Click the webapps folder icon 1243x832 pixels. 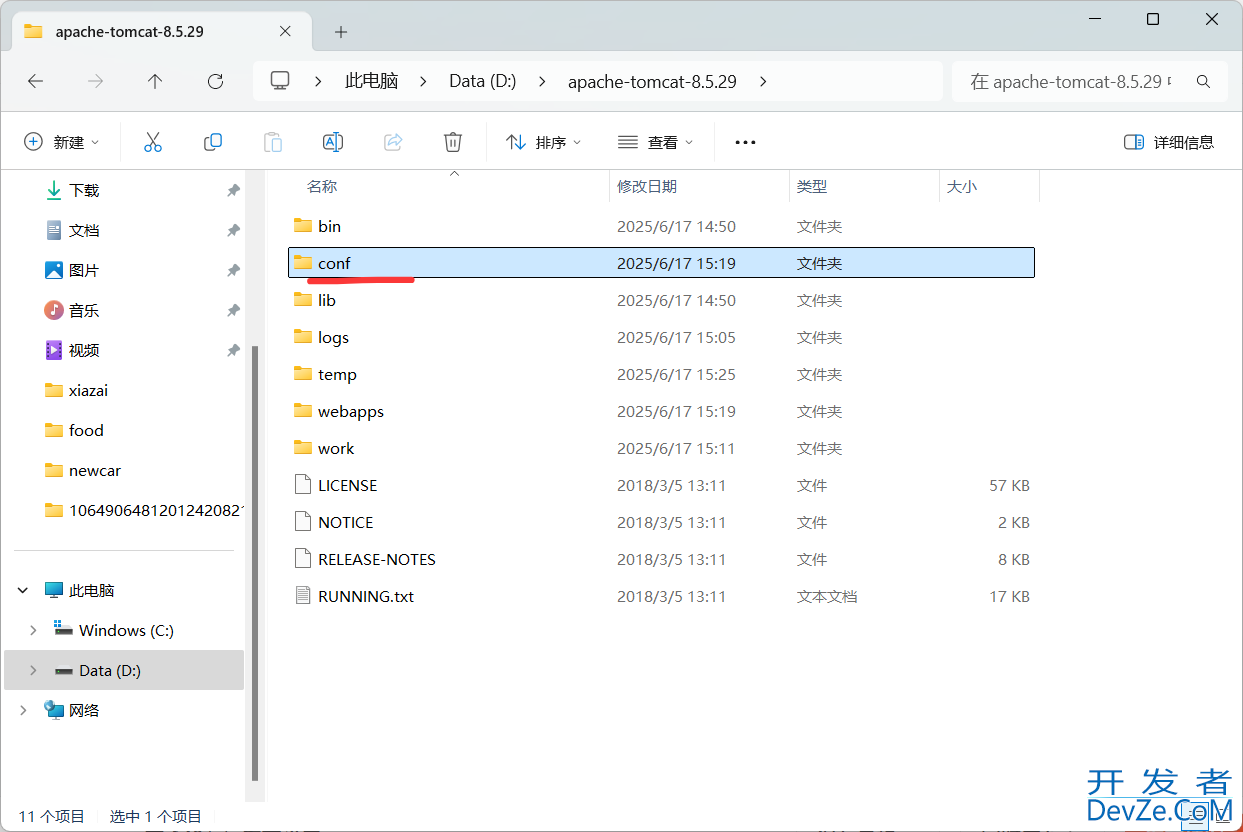(303, 411)
